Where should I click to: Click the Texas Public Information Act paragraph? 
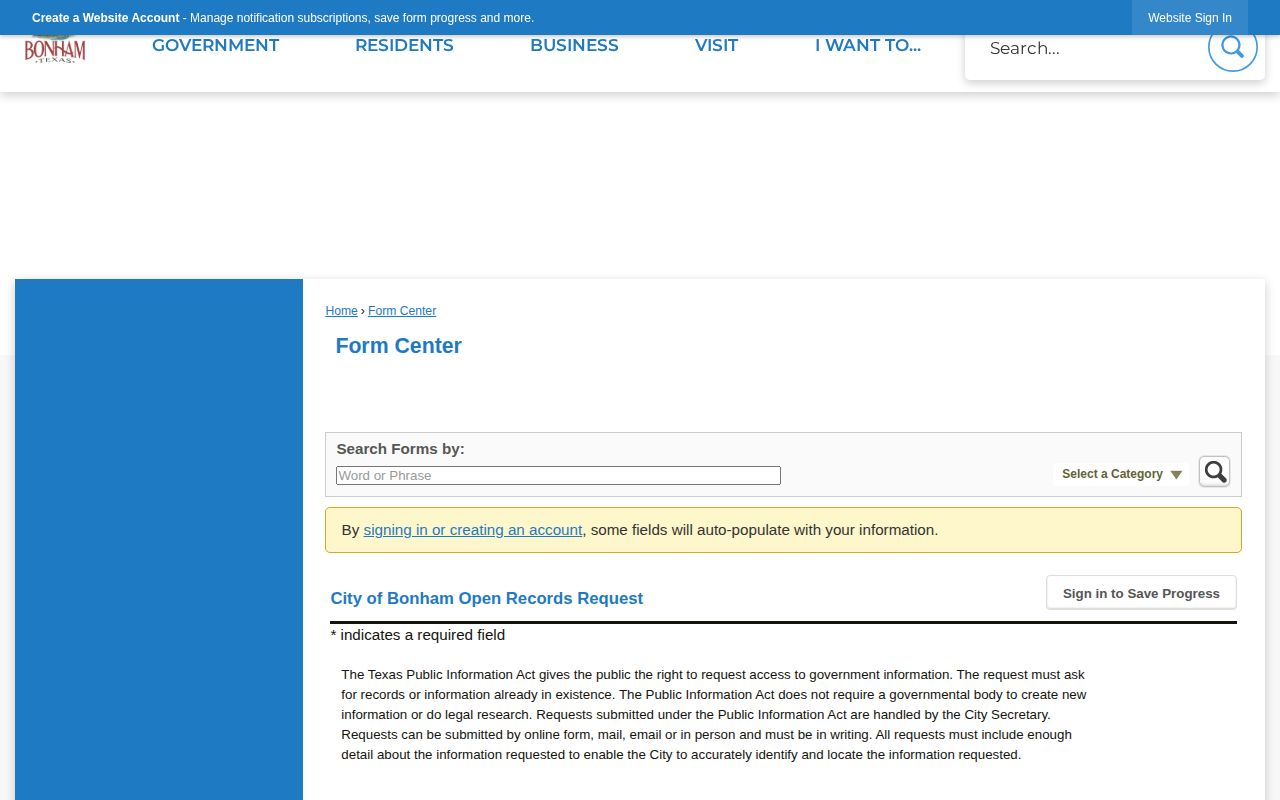click(x=714, y=715)
